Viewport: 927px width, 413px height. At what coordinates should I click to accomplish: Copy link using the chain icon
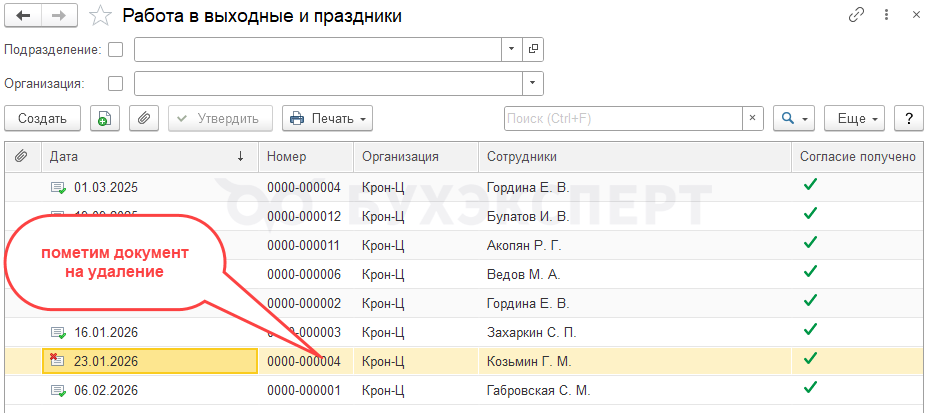pyautogui.click(x=856, y=15)
